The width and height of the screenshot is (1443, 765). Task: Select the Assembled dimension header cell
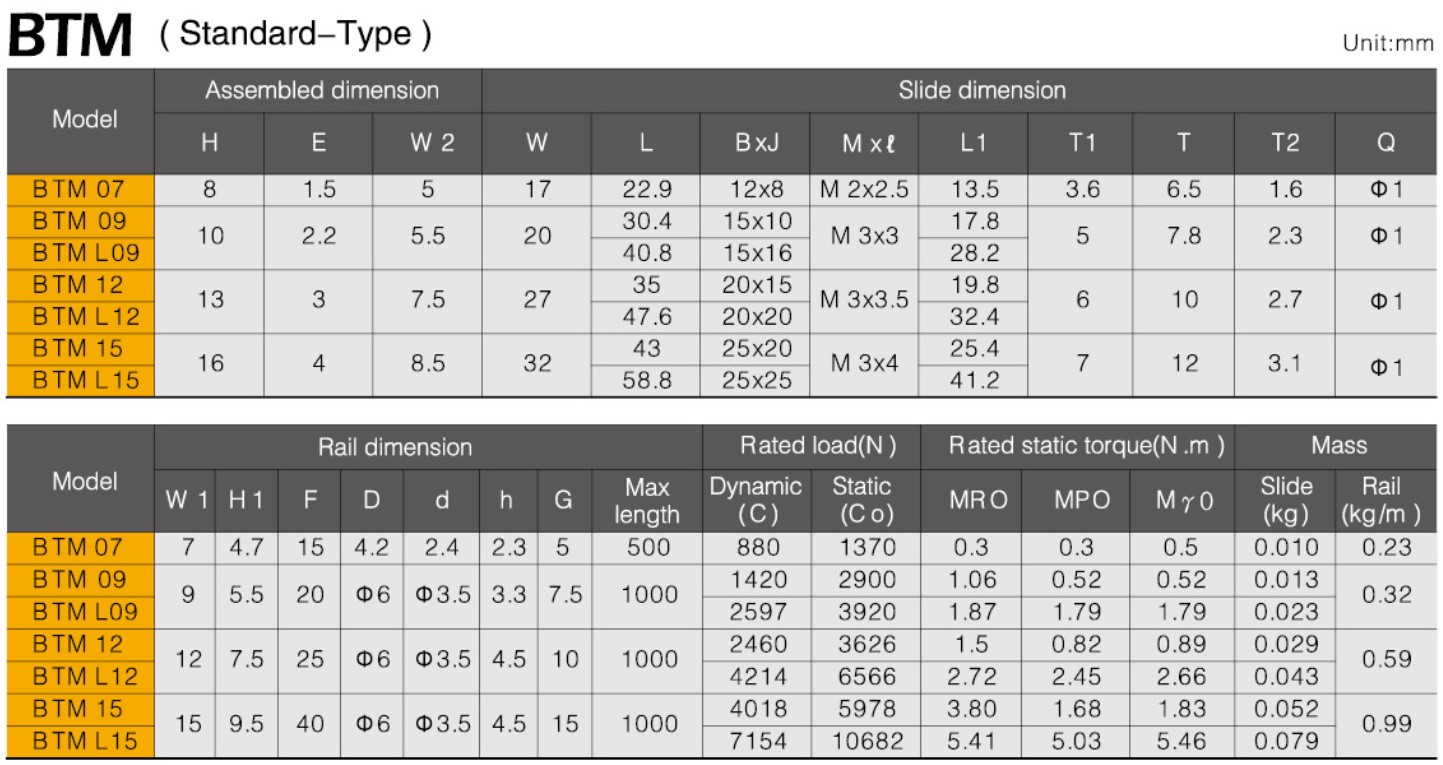tap(321, 91)
